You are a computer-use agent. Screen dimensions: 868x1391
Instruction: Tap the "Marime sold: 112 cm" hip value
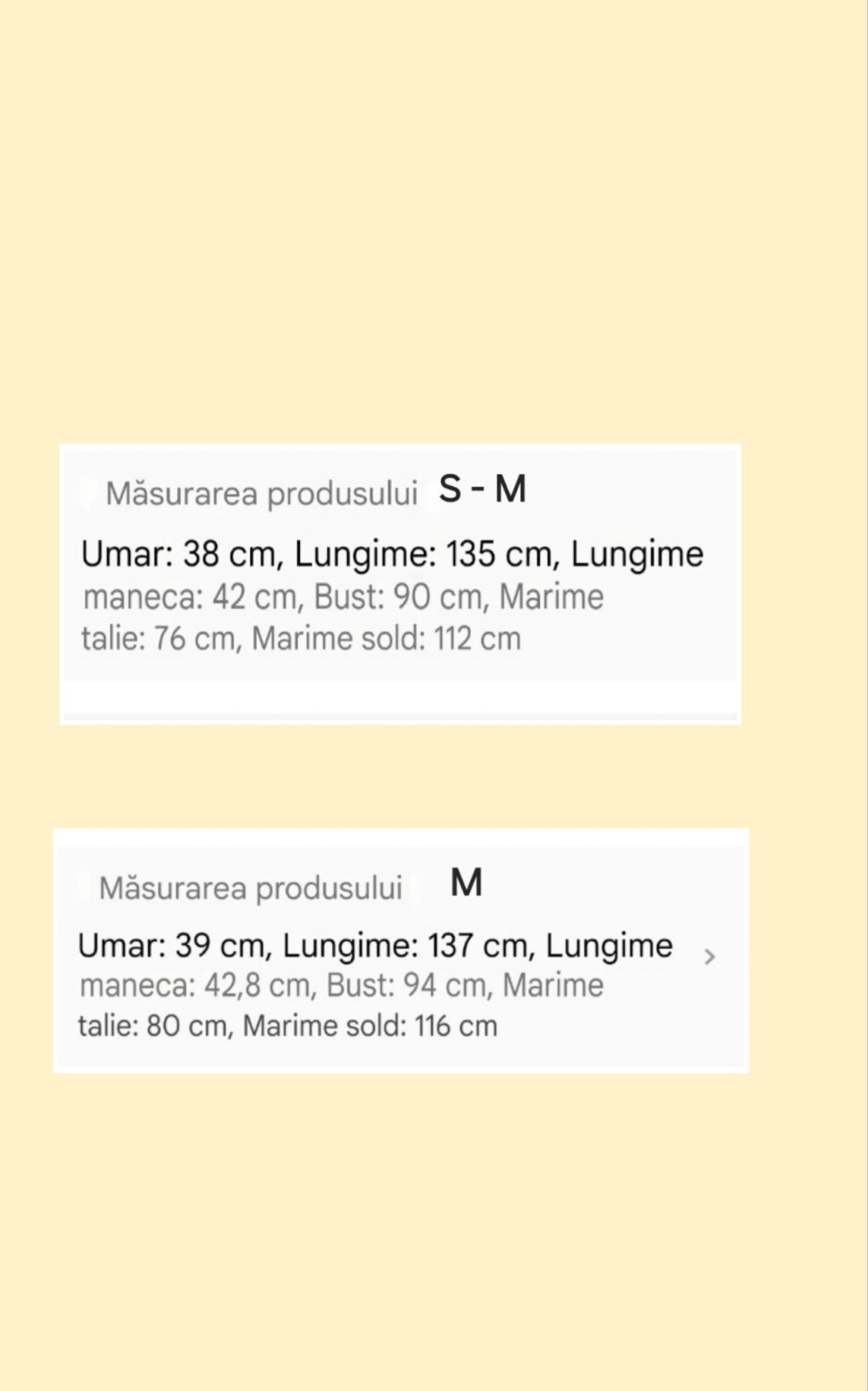pos(386,639)
